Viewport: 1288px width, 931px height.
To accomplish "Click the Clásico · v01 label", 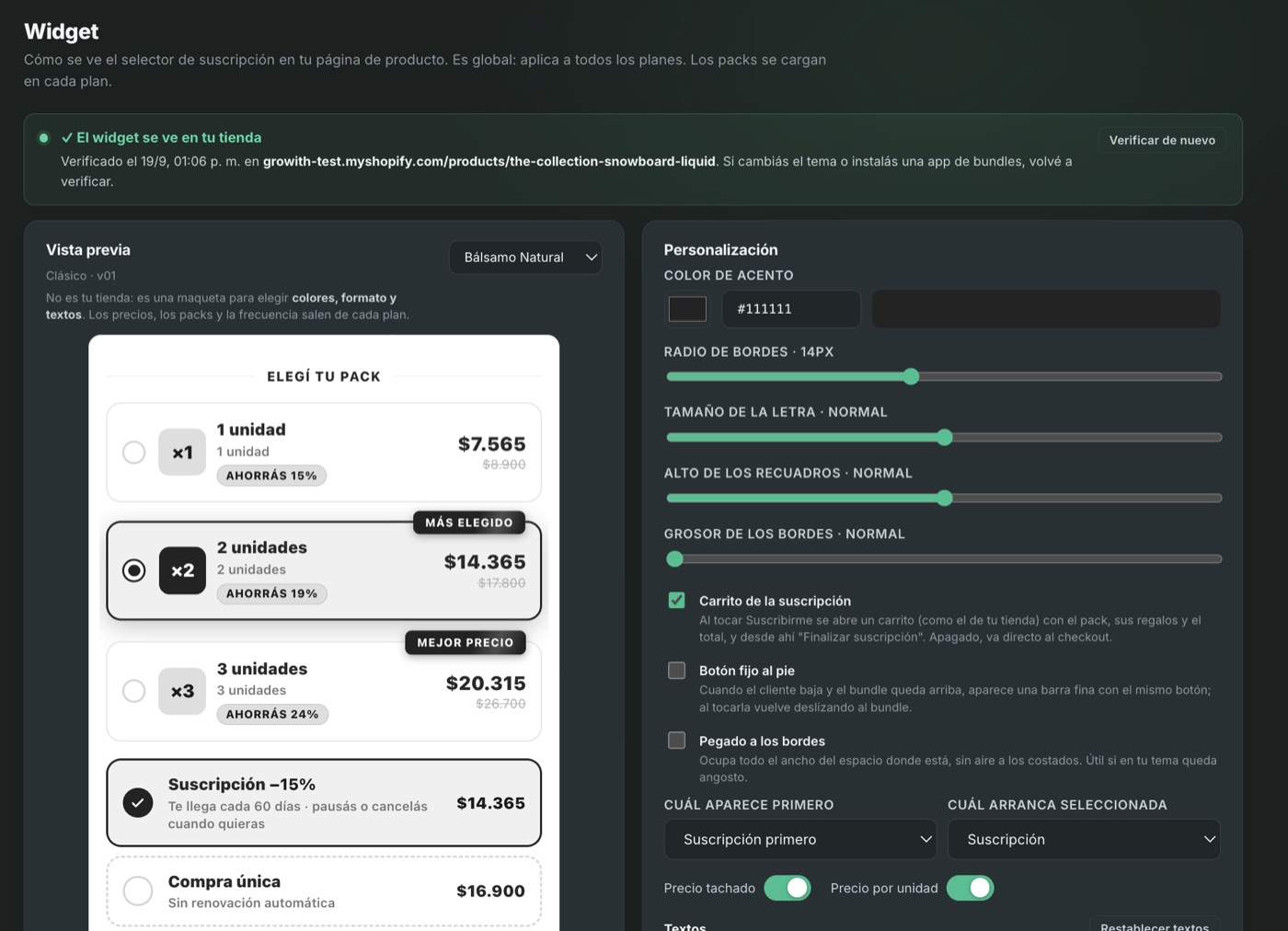I will point(81,276).
